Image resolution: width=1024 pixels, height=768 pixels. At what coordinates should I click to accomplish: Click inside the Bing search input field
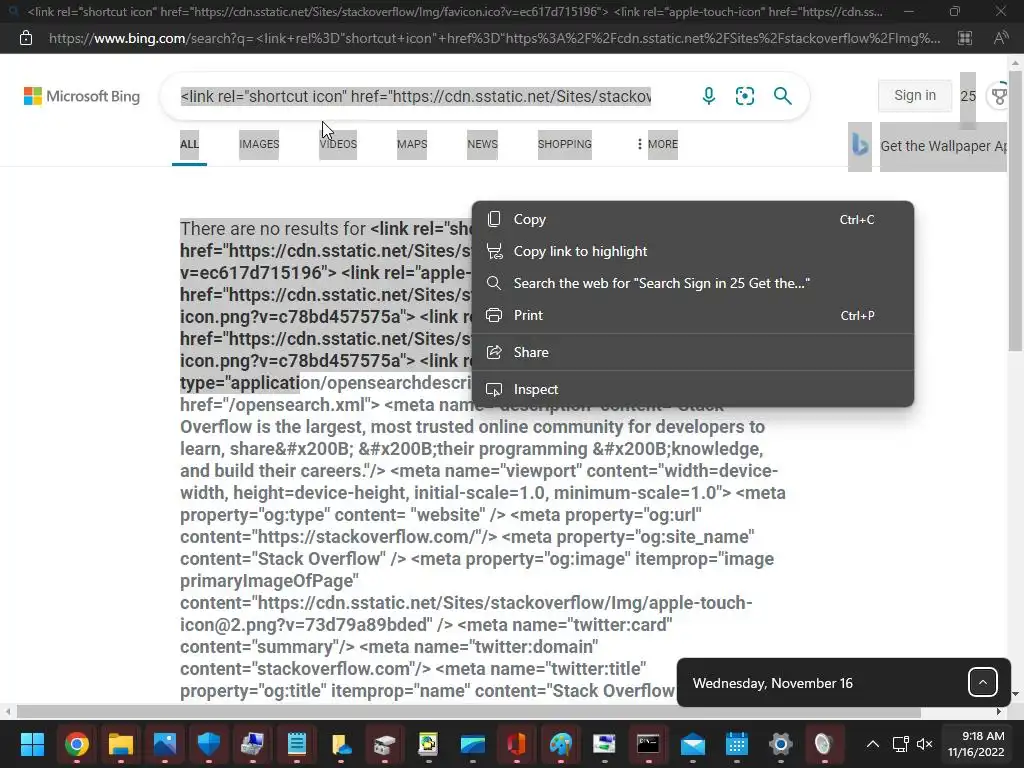click(416, 97)
